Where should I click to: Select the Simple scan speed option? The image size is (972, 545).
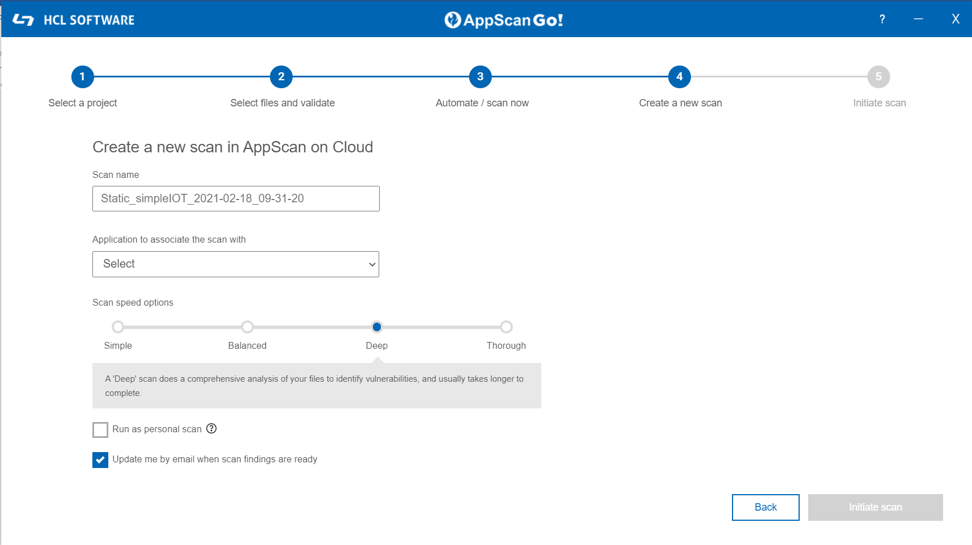pos(118,327)
